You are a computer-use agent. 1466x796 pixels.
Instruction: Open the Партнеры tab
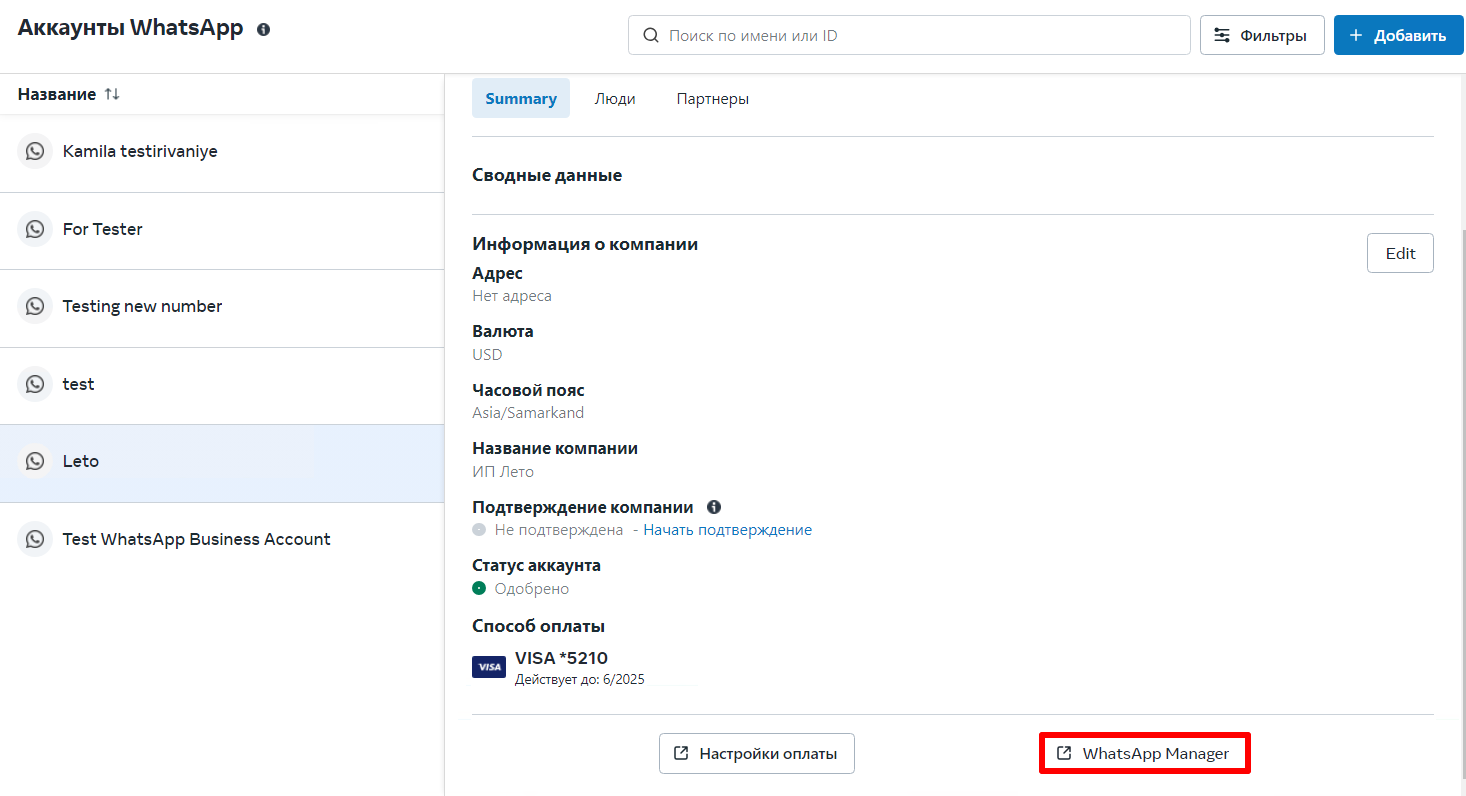712,99
